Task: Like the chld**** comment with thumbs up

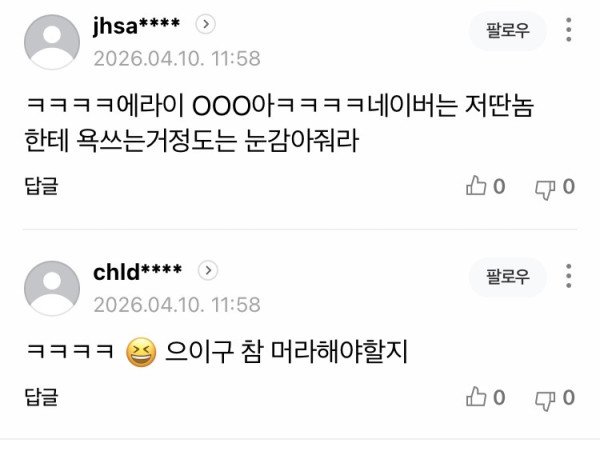Action: click(x=476, y=396)
